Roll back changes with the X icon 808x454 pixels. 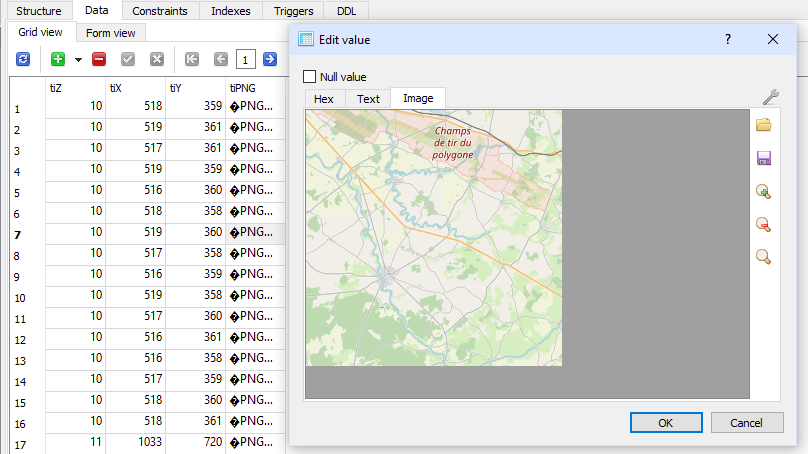(x=157, y=59)
